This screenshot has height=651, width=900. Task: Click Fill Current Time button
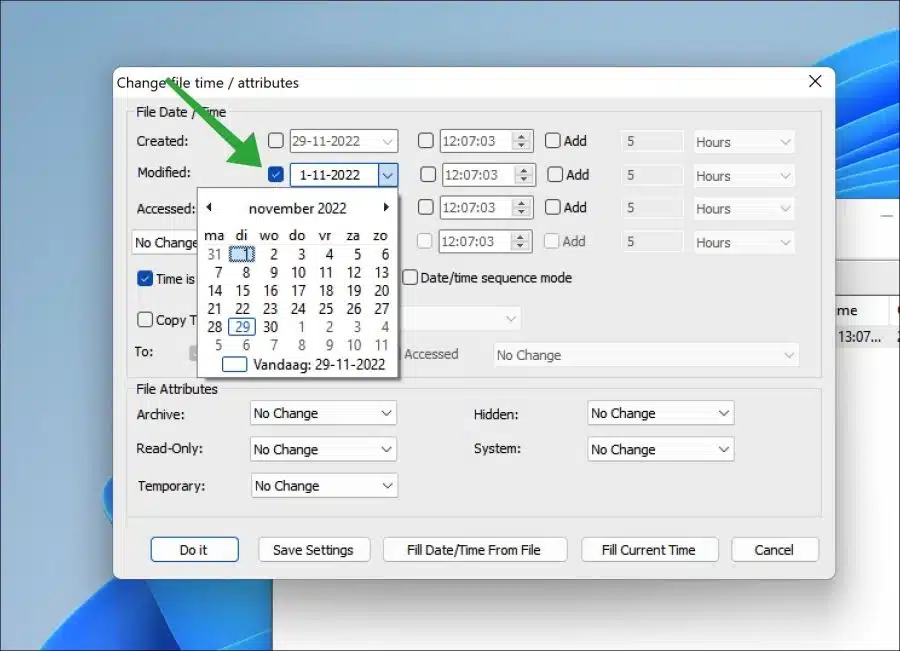coord(649,550)
